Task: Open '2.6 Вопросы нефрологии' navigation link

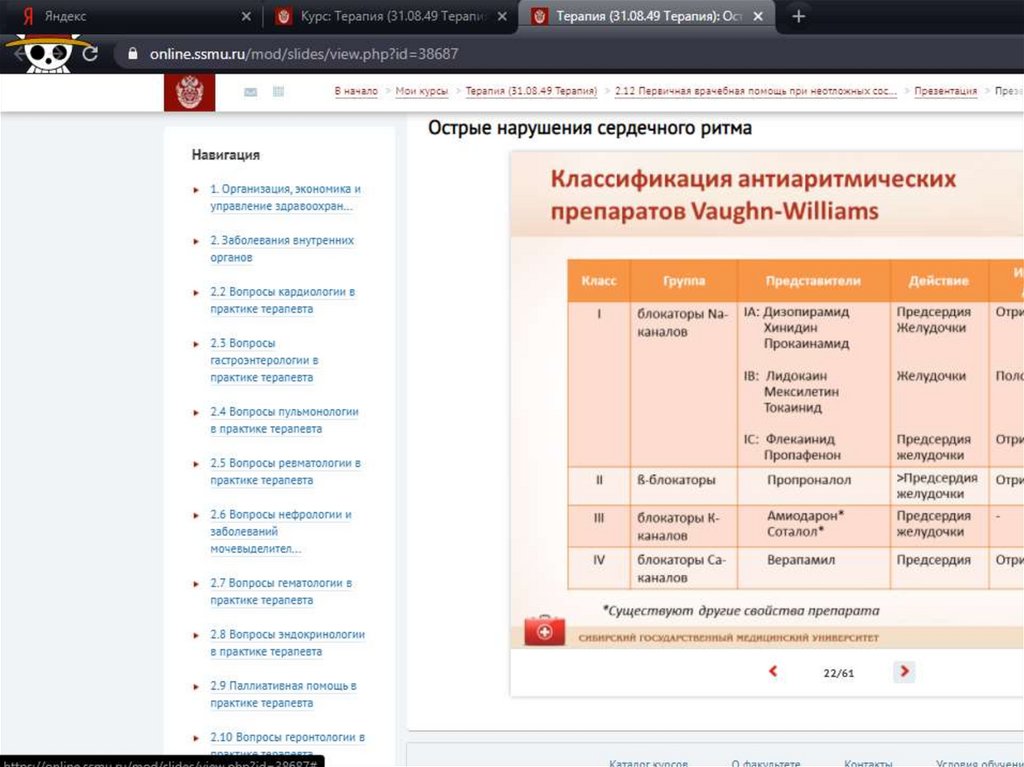Action: pyautogui.click(x=281, y=531)
